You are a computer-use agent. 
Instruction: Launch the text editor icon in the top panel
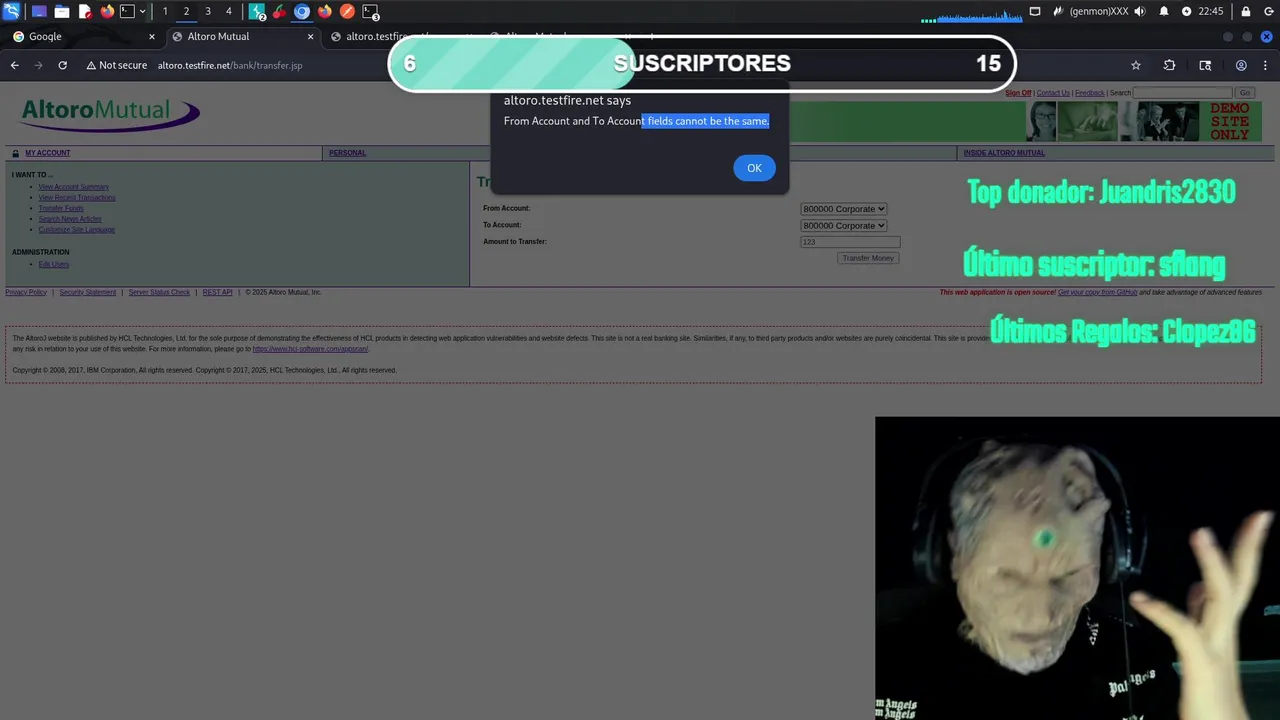85,12
